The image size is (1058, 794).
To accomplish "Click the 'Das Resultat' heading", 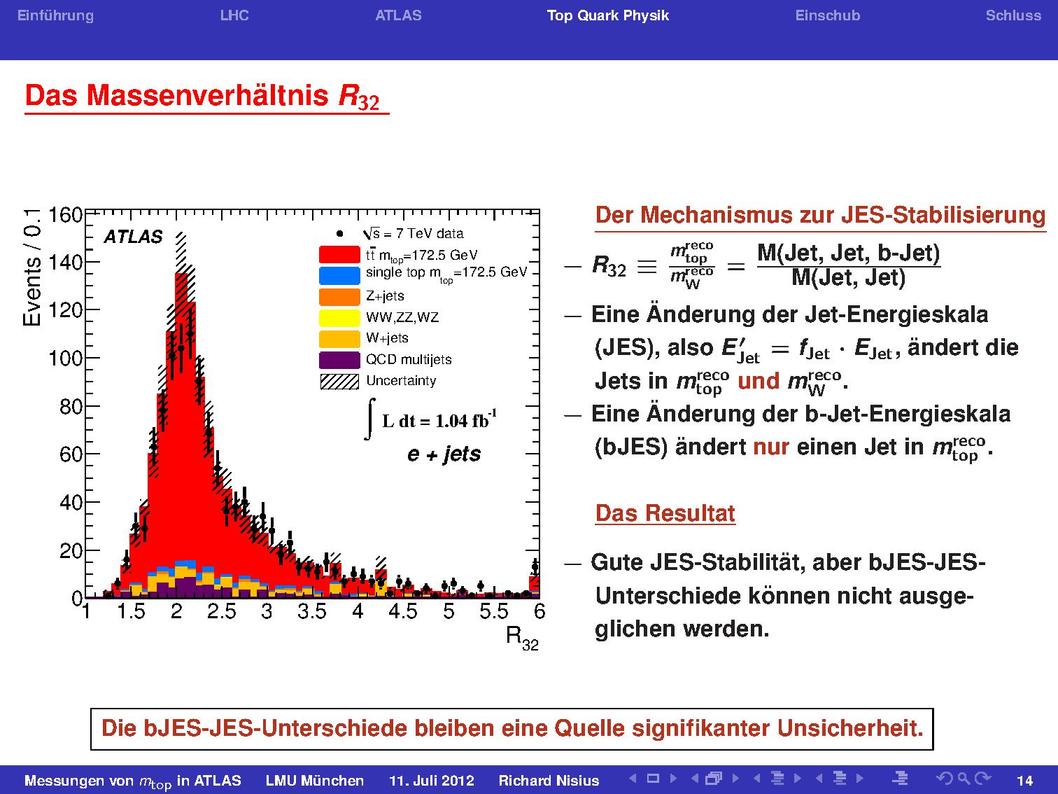I will pyautogui.click(x=665, y=513).
